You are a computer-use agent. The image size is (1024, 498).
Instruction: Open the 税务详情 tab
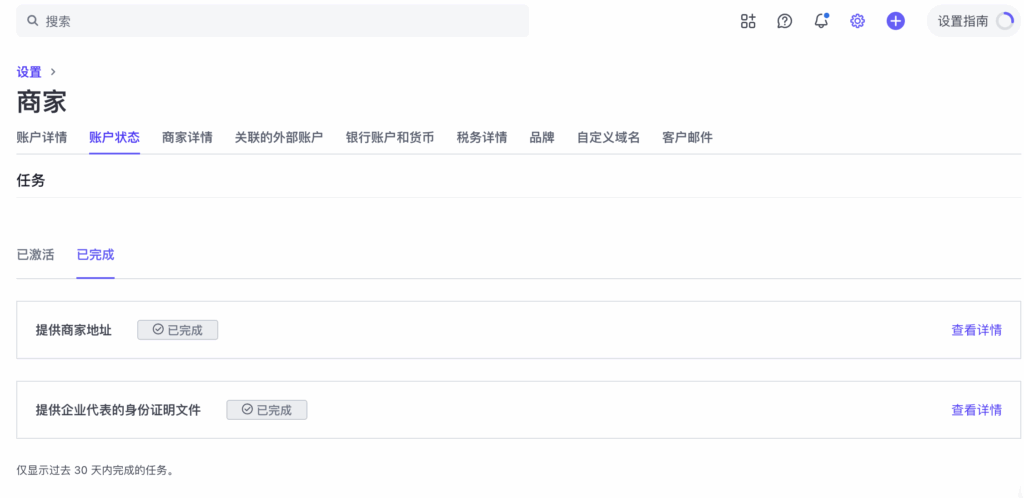point(482,138)
